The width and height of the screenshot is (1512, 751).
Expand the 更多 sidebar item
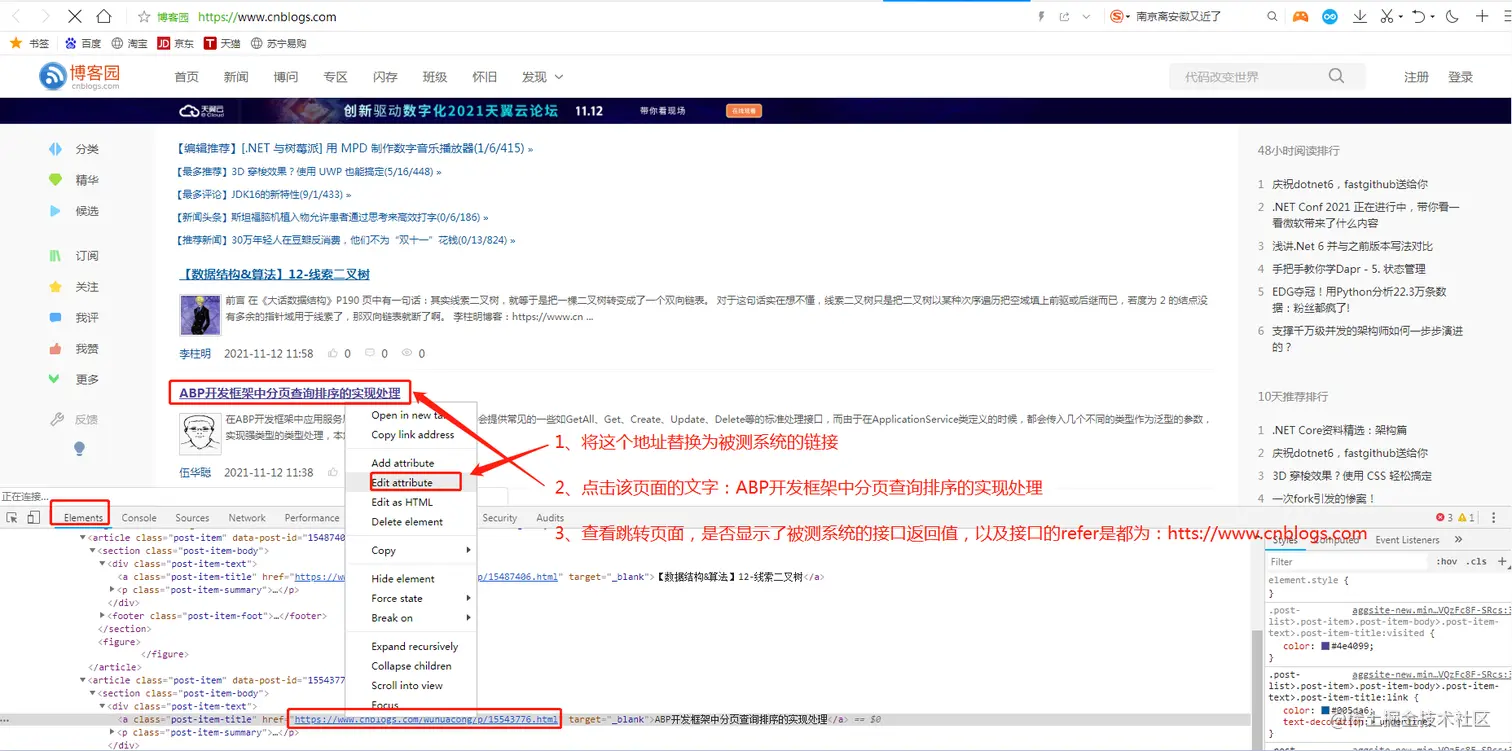tap(74, 380)
